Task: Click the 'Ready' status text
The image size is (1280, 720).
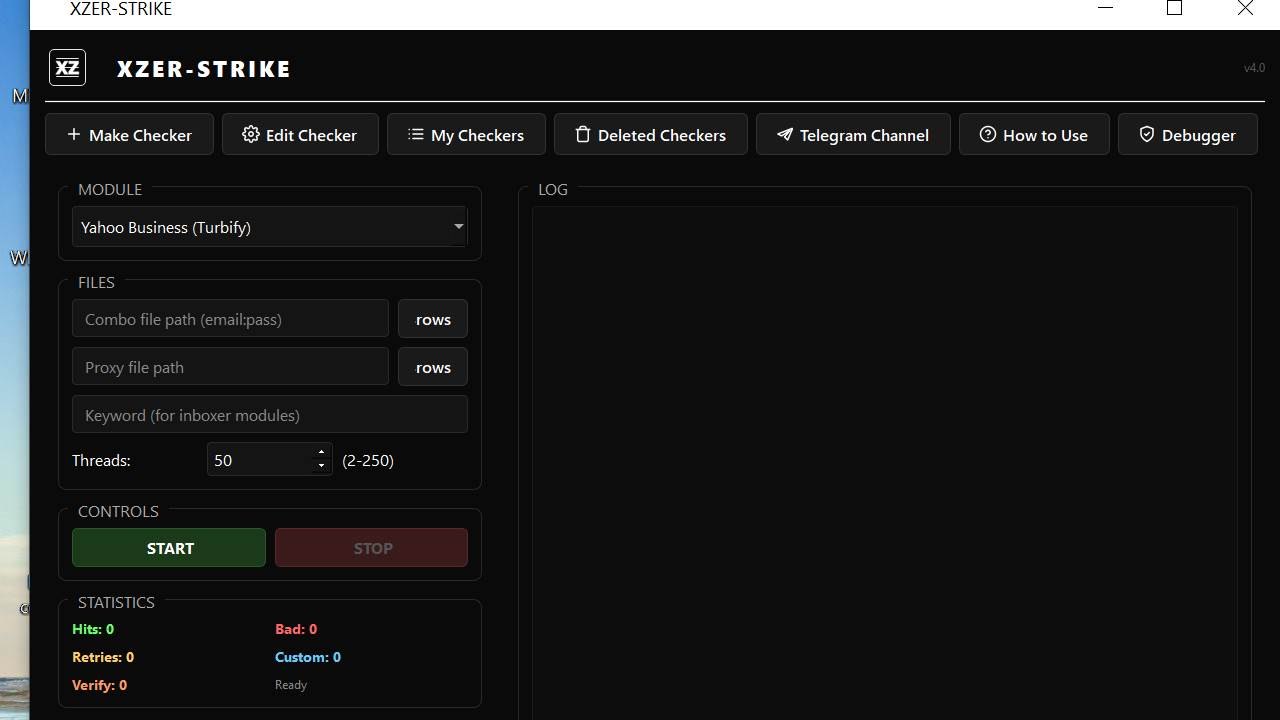Action: pyautogui.click(x=291, y=685)
